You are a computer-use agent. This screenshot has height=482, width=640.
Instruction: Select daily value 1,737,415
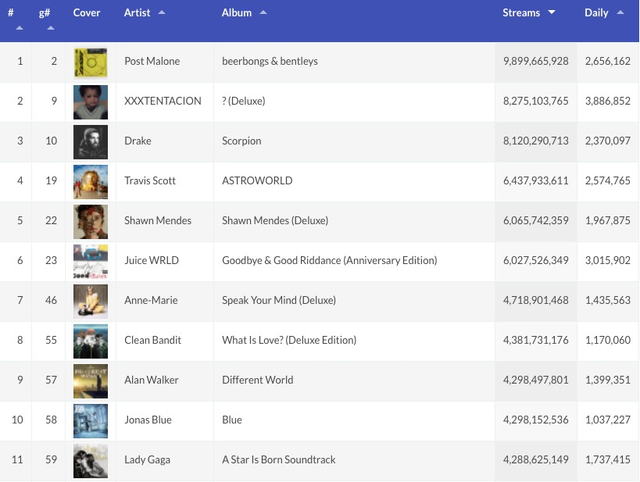[x=608, y=460]
